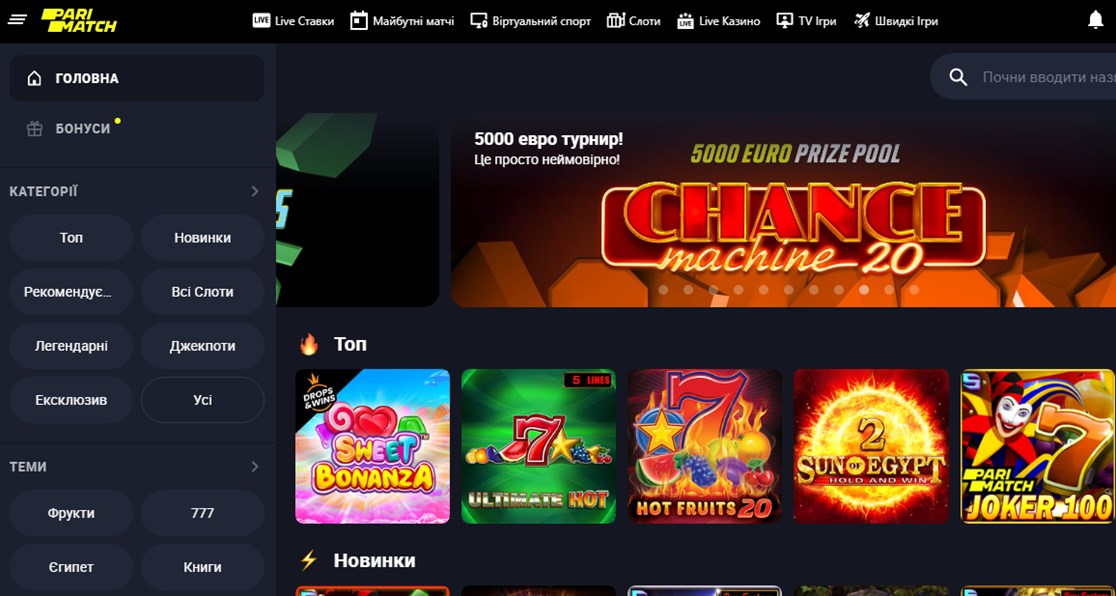This screenshot has height=596, width=1116.
Task: Click the Бонуси gift icon
Action: coord(34,129)
